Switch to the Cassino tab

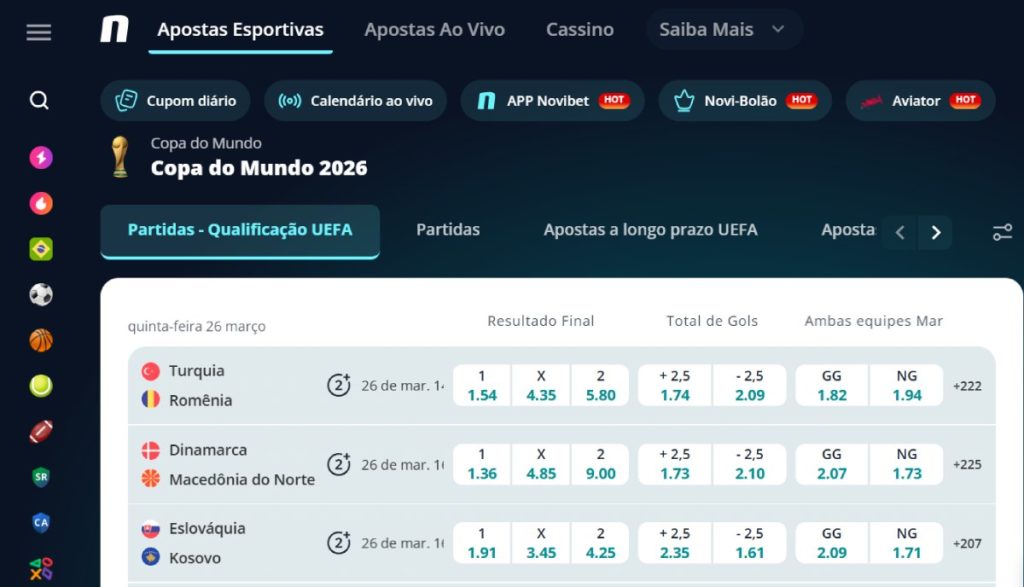point(579,29)
